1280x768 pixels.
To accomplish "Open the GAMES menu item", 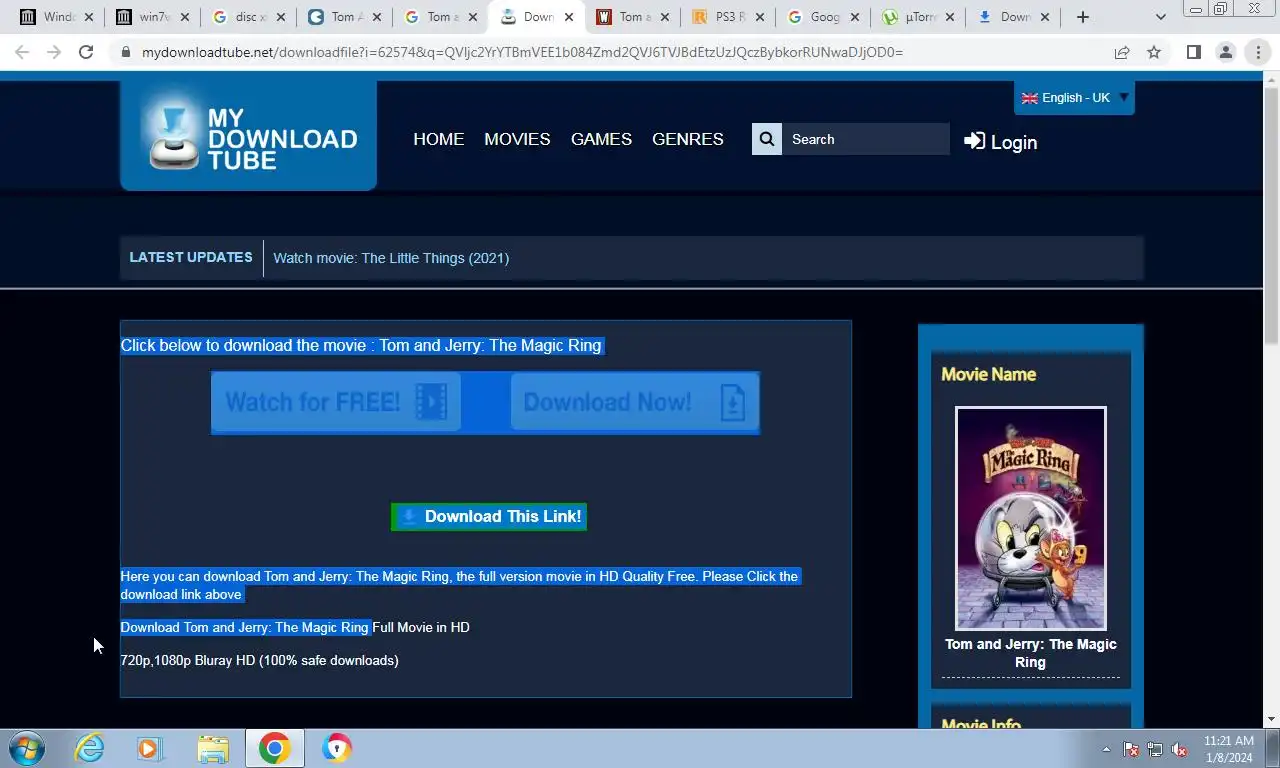I will coord(601,139).
